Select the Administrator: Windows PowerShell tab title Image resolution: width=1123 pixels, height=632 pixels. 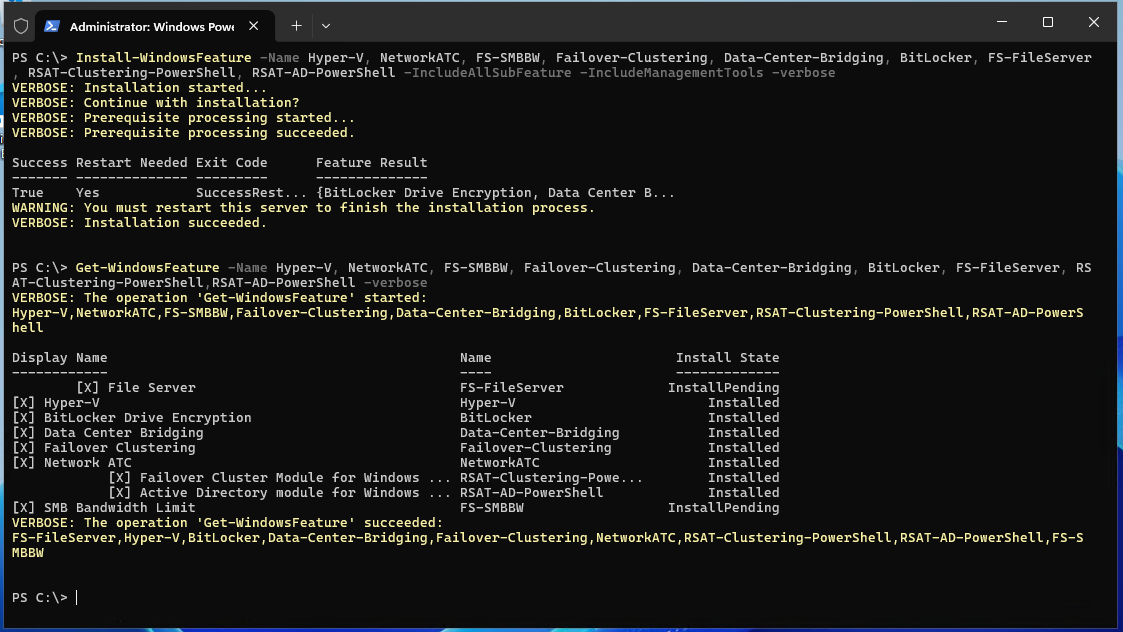[x=150, y=25]
